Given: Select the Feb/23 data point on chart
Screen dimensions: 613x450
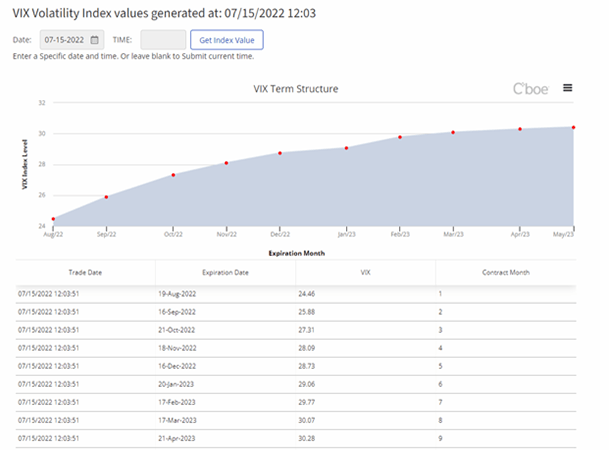Looking at the screenshot, I should click(400, 137).
